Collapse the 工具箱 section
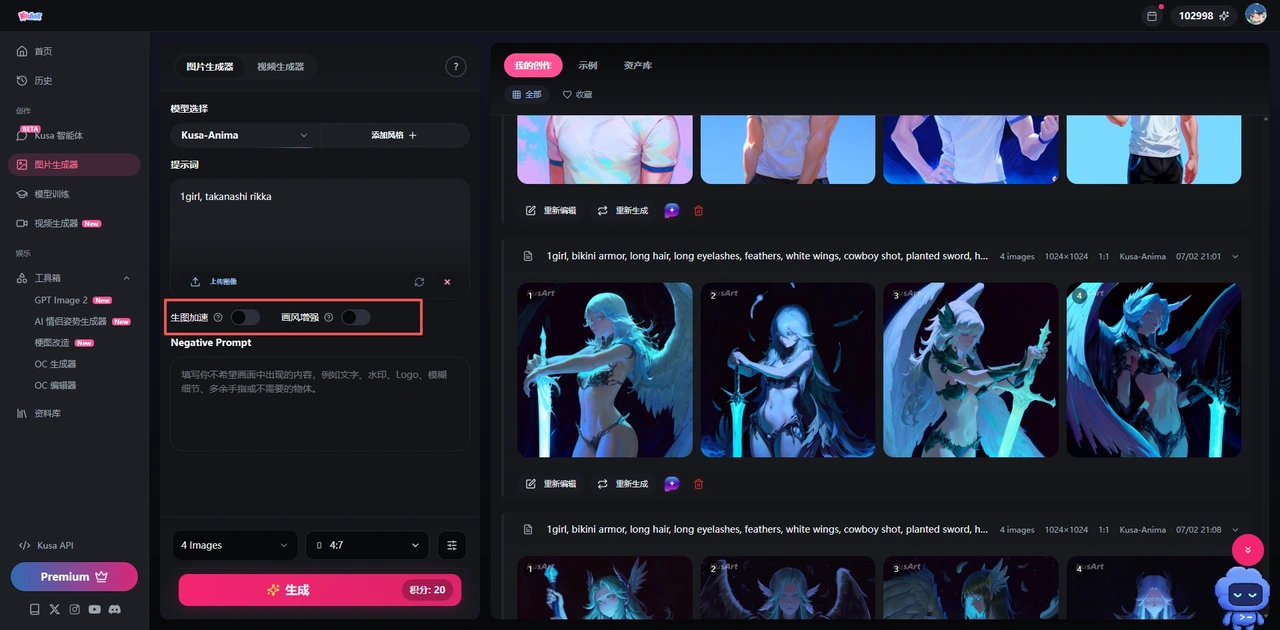1280x630 pixels. click(x=126, y=278)
